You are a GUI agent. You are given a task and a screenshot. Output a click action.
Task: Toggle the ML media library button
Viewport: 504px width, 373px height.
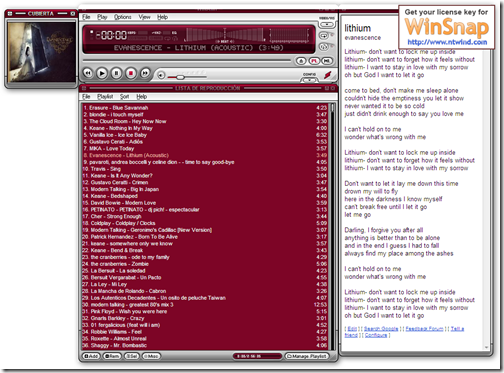pyautogui.click(x=327, y=61)
